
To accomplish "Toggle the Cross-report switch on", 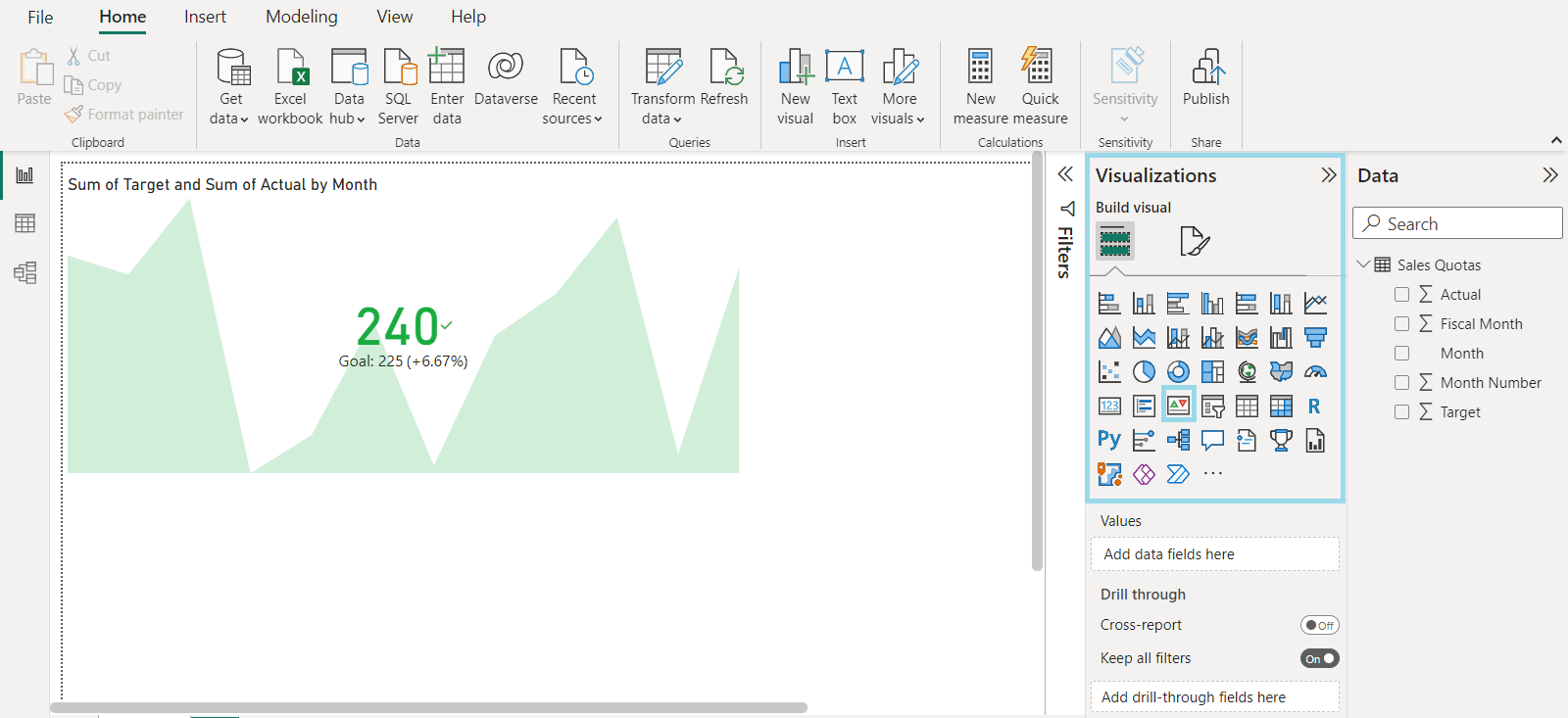I will (1319, 625).
